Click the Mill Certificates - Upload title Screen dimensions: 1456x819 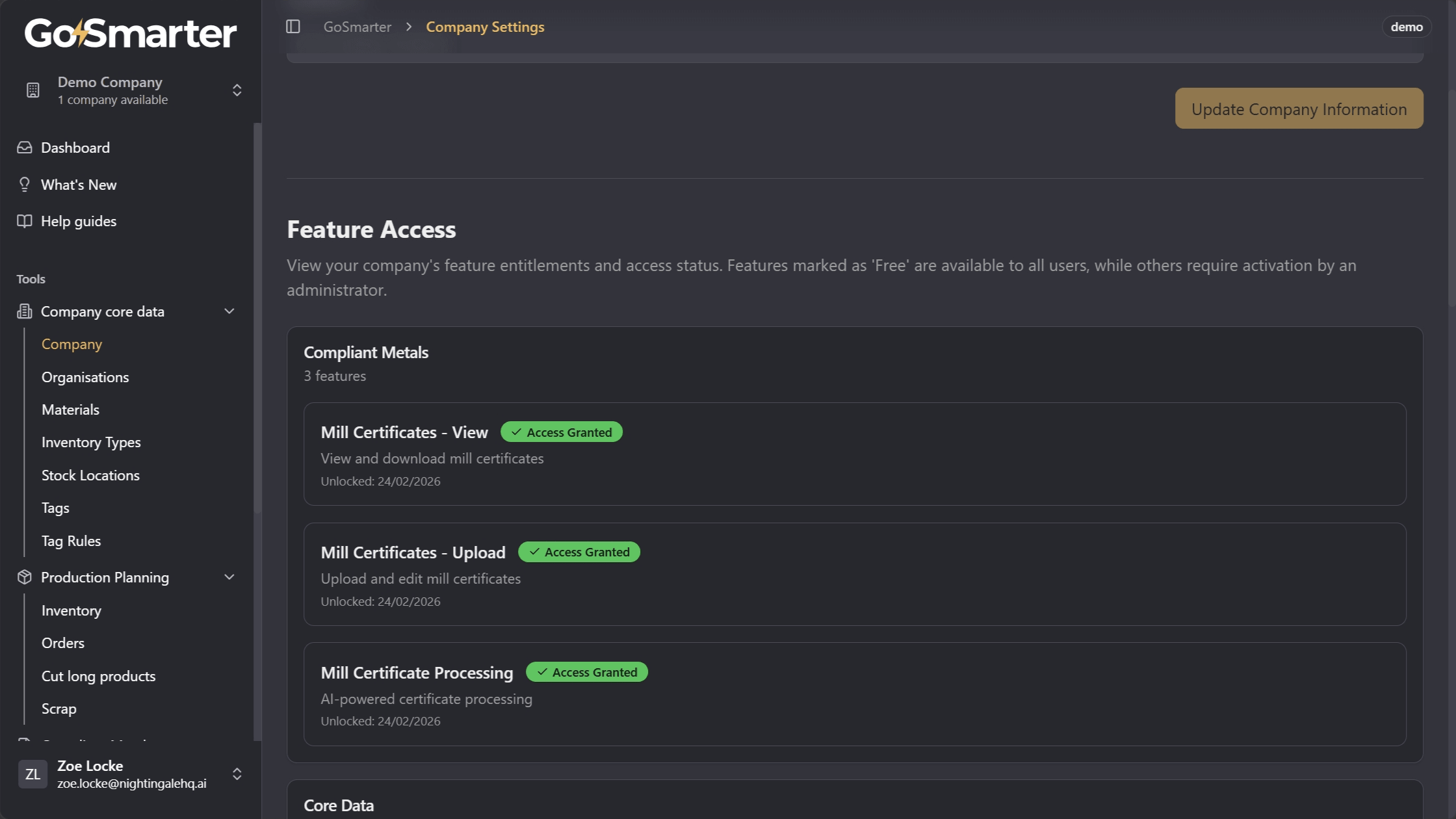pyautogui.click(x=413, y=552)
